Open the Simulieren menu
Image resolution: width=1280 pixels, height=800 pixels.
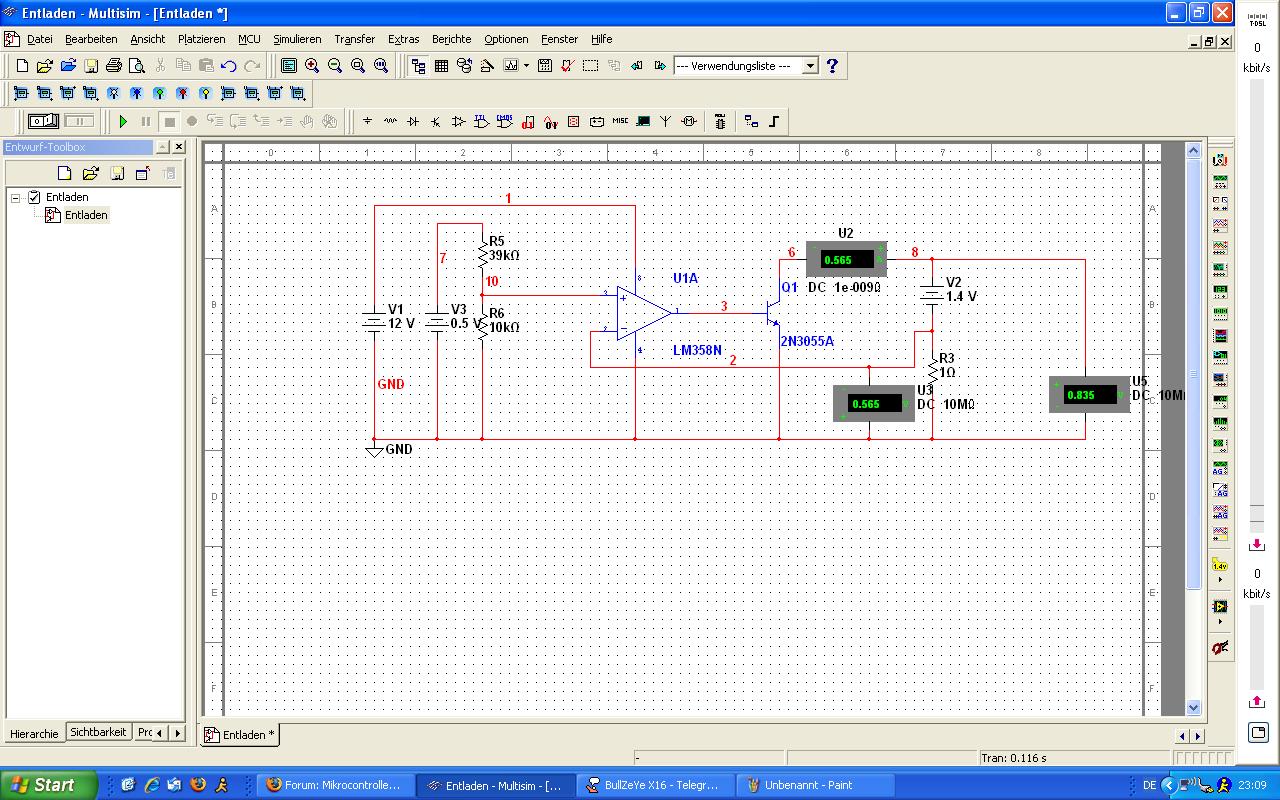click(x=297, y=39)
